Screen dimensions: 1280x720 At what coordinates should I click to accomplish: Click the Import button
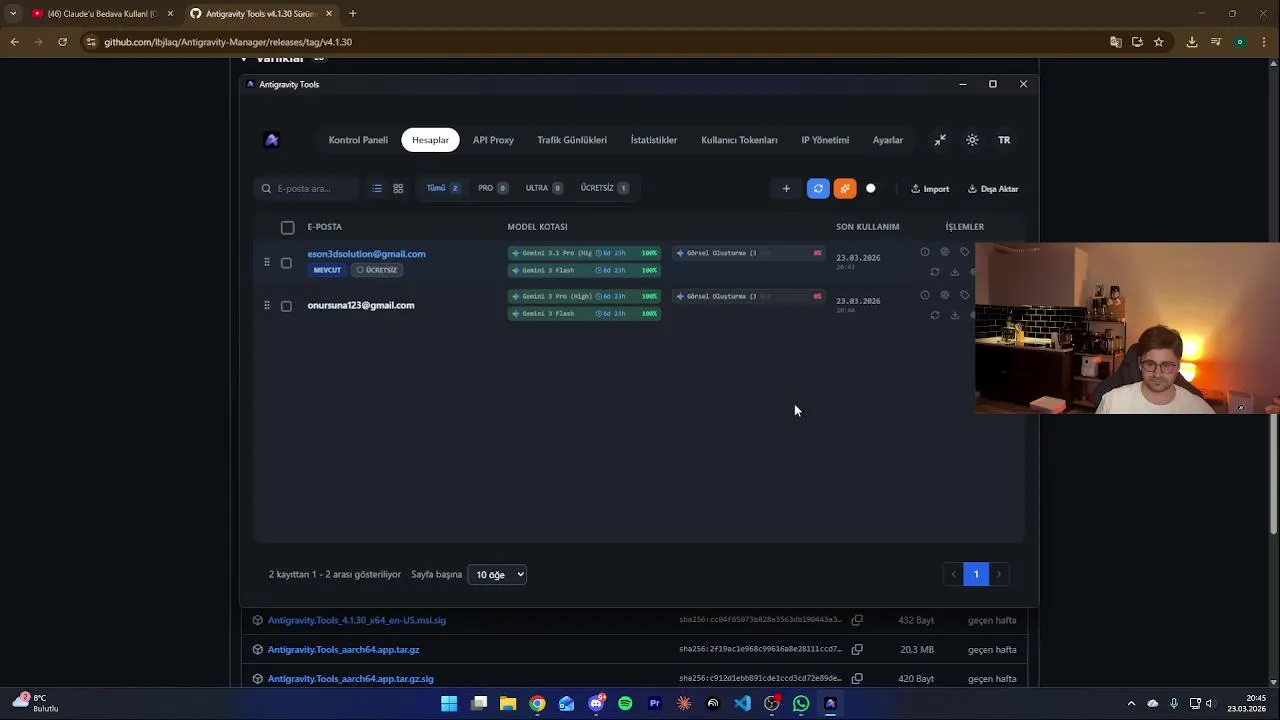point(930,189)
